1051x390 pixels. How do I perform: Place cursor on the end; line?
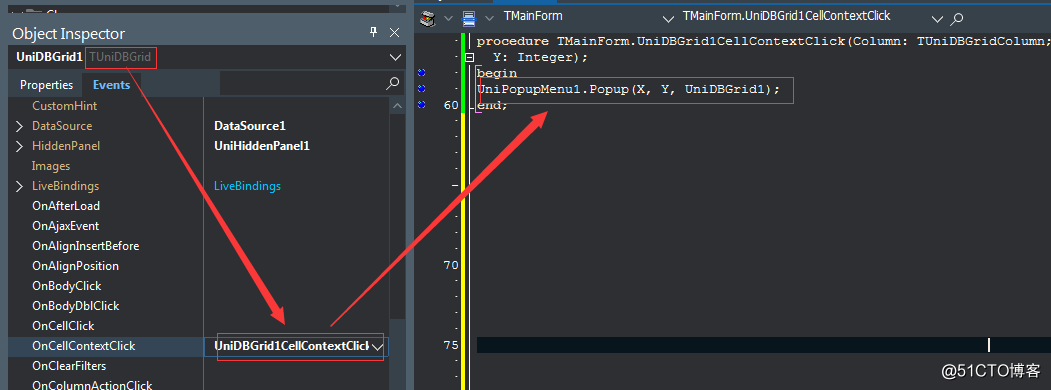pyautogui.click(x=493, y=105)
